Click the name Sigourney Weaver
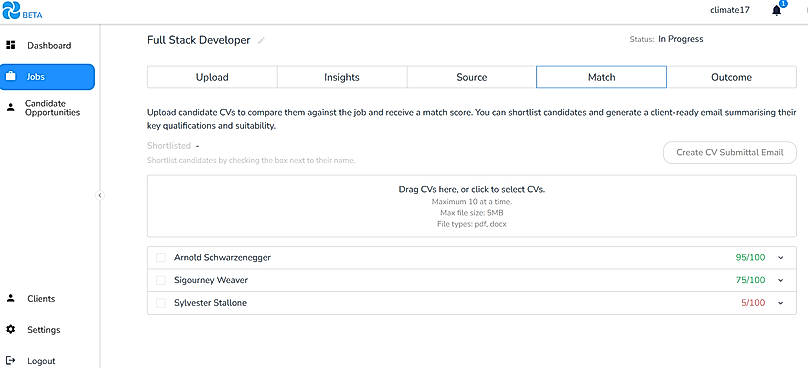The height and width of the screenshot is (368, 808). [x=211, y=280]
